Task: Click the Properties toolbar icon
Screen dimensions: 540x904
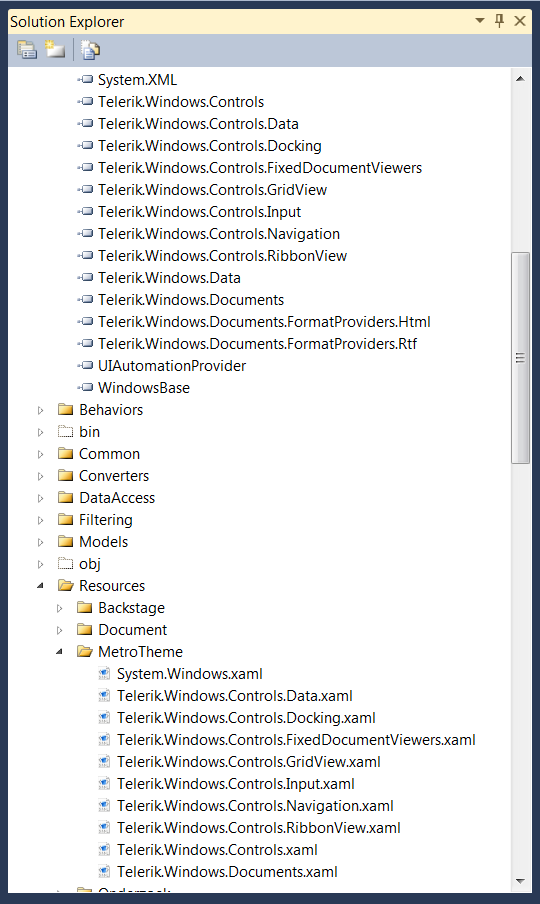Action: coord(27,50)
